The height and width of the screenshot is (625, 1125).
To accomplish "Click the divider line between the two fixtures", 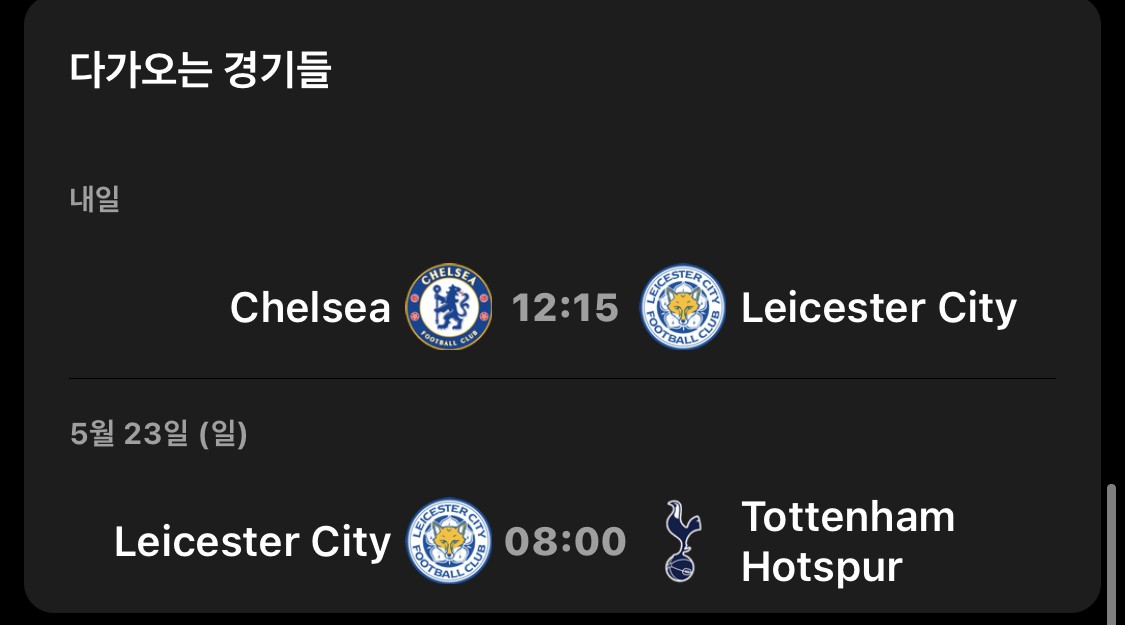I will tap(562, 378).
